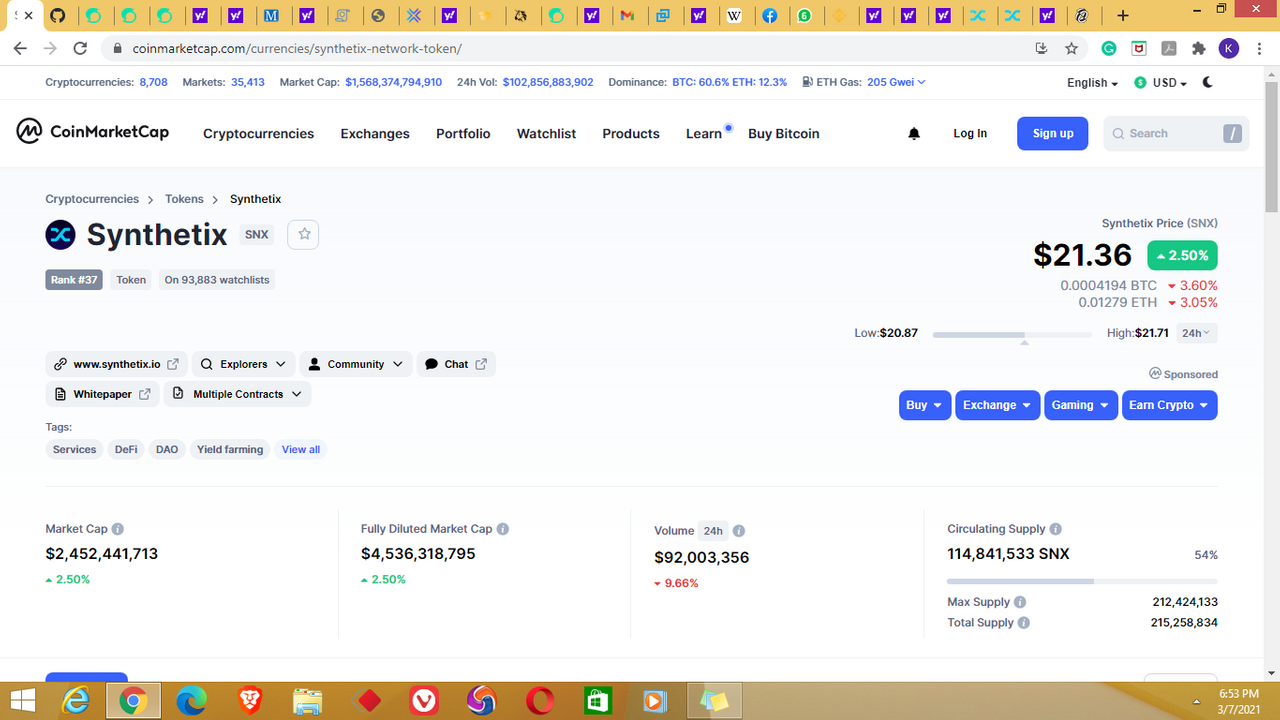The height and width of the screenshot is (720, 1280).
Task: Bookmark this page with the star icon
Action: pos(1071,48)
